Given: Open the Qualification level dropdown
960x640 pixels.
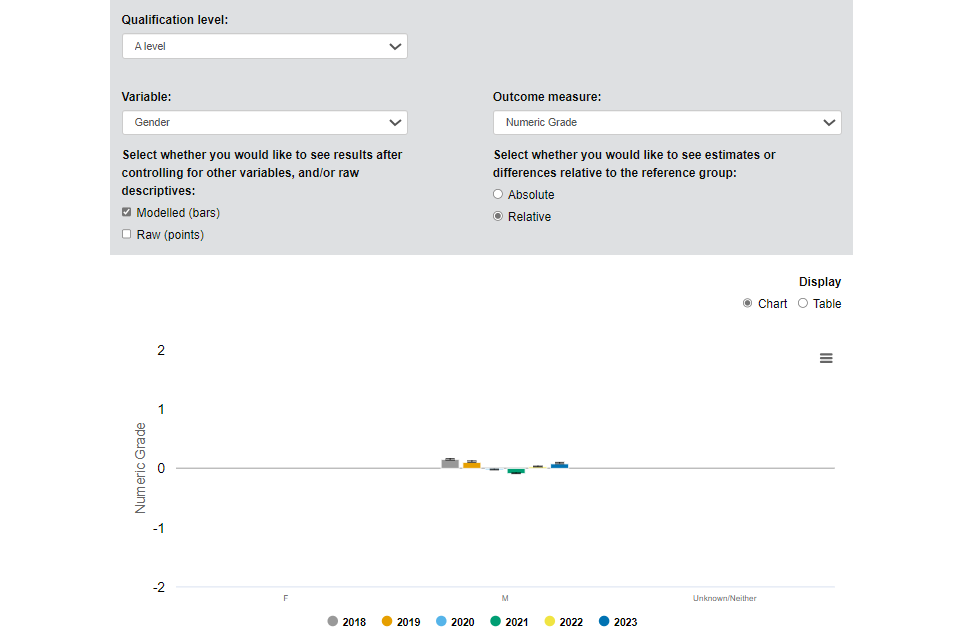Looking at the screenshot, I should [x=264, y=46].
